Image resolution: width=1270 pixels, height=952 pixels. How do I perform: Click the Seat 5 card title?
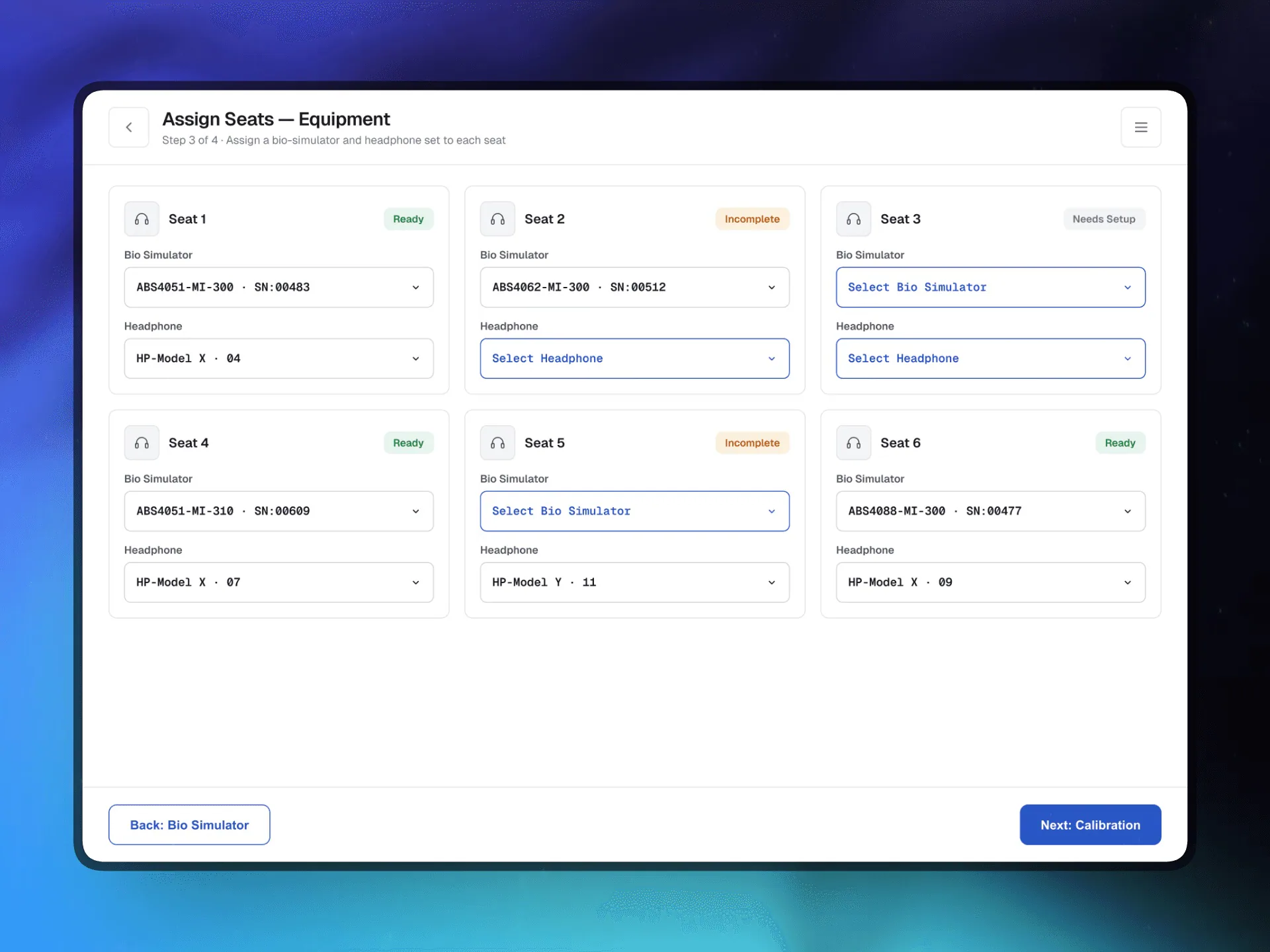coord(544,443)
